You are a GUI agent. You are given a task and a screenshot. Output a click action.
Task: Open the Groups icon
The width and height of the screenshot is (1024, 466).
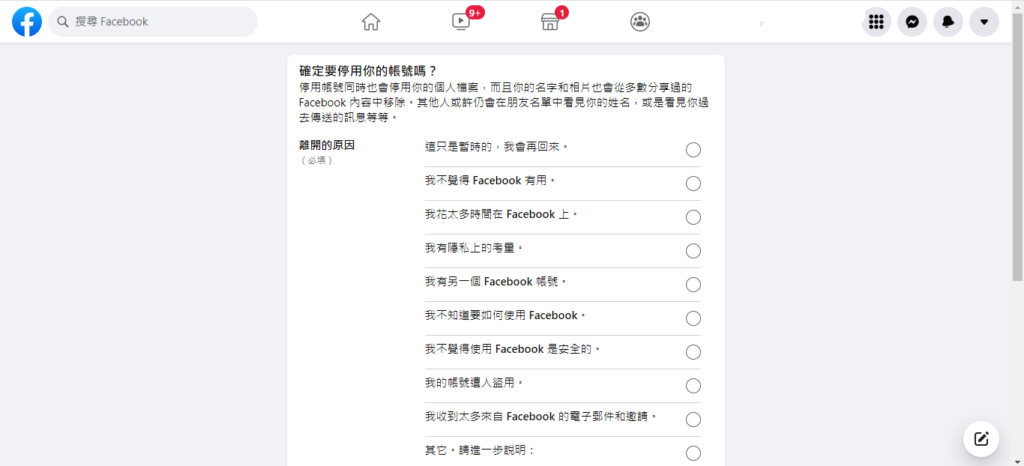pyautogui.click(x=640, y=22)
